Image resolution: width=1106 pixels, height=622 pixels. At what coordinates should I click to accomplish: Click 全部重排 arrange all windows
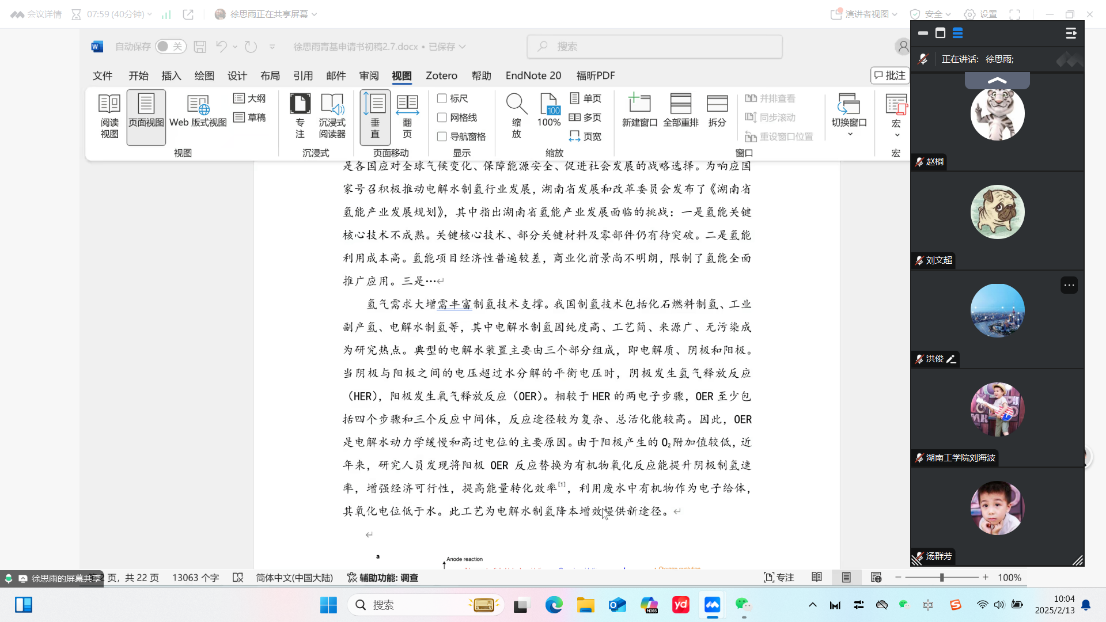[680, 111]
